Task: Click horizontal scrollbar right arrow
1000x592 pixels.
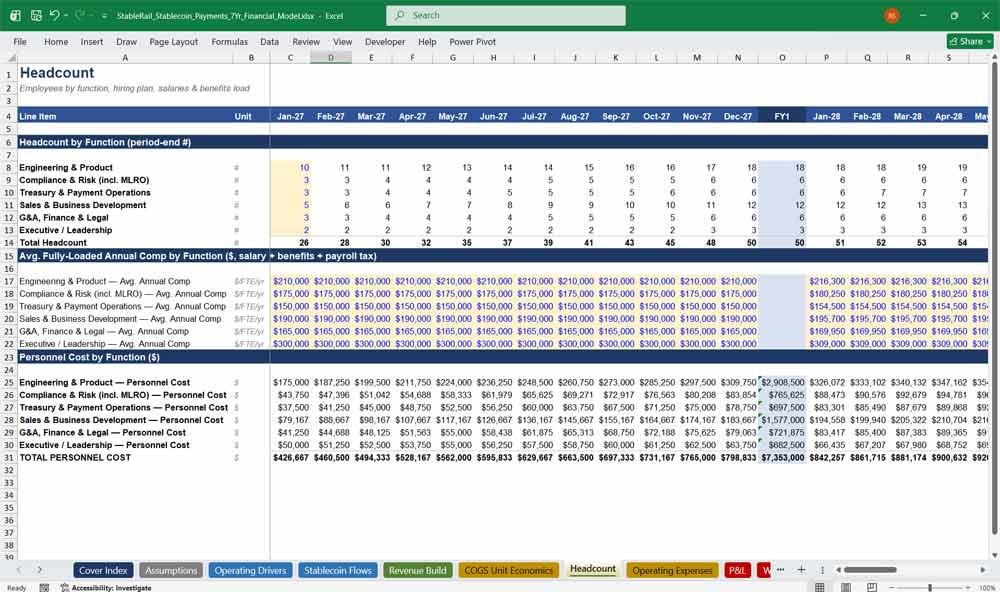Action: 983,570
